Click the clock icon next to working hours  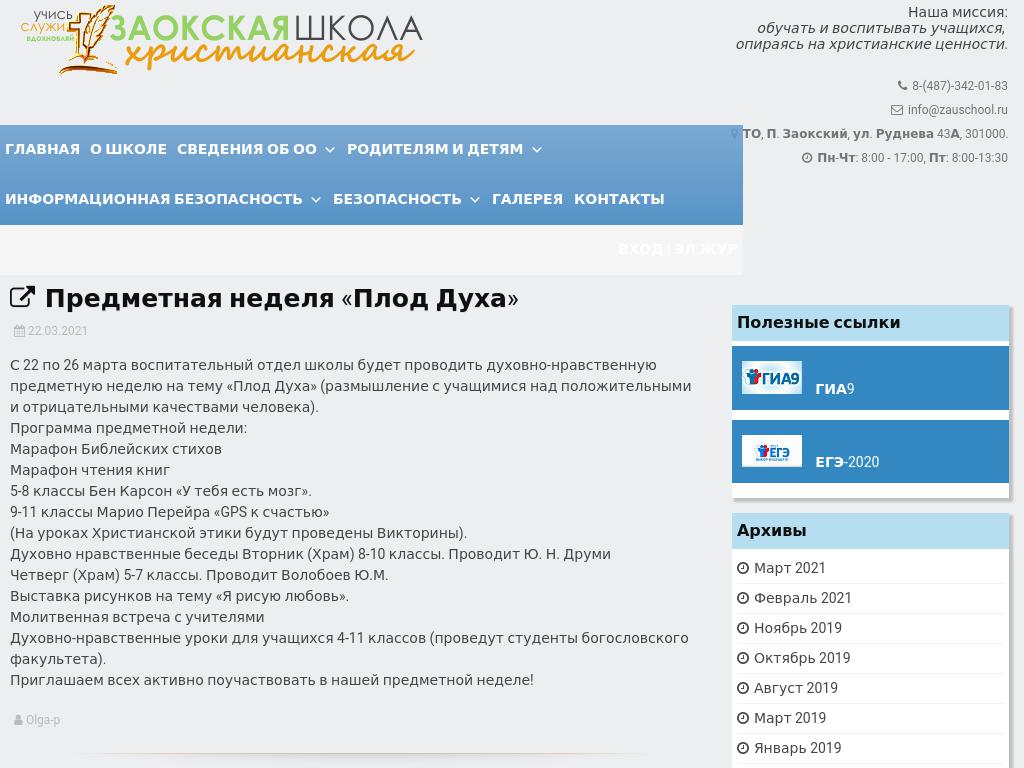[807, 157]
